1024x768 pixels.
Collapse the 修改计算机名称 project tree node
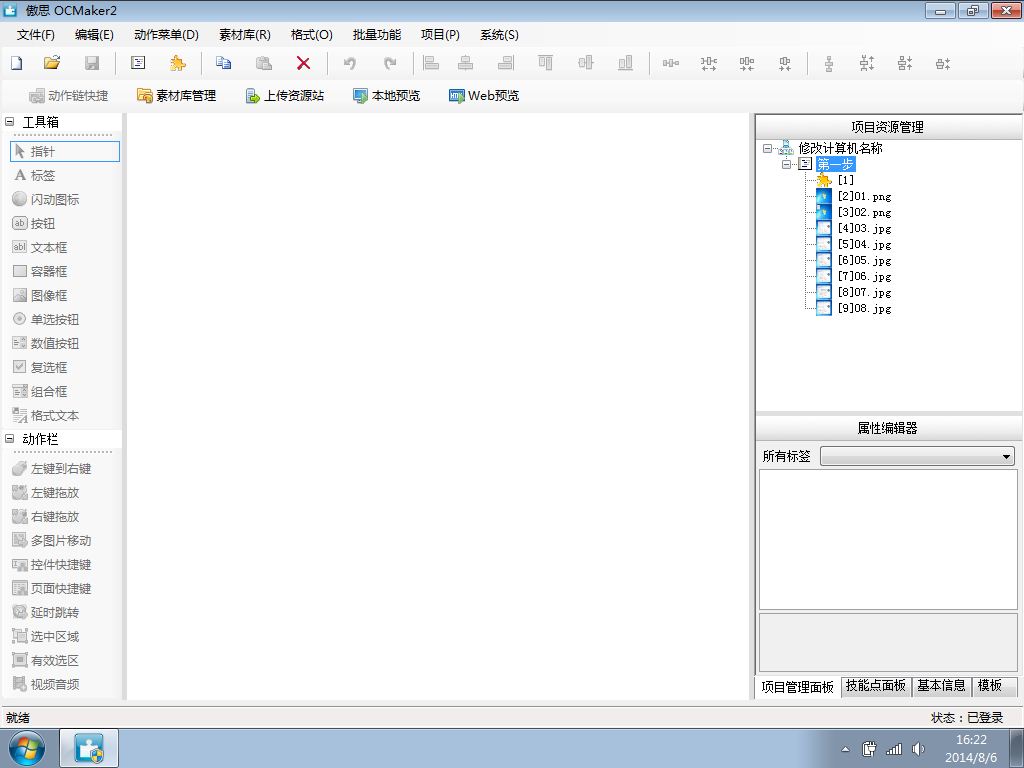tap(767, 149)
